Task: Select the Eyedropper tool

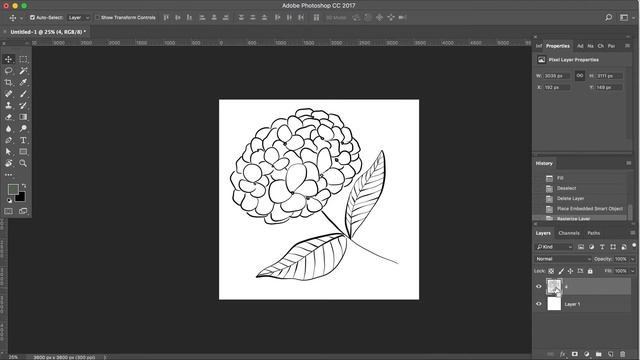Action: [x=23, y=82]
